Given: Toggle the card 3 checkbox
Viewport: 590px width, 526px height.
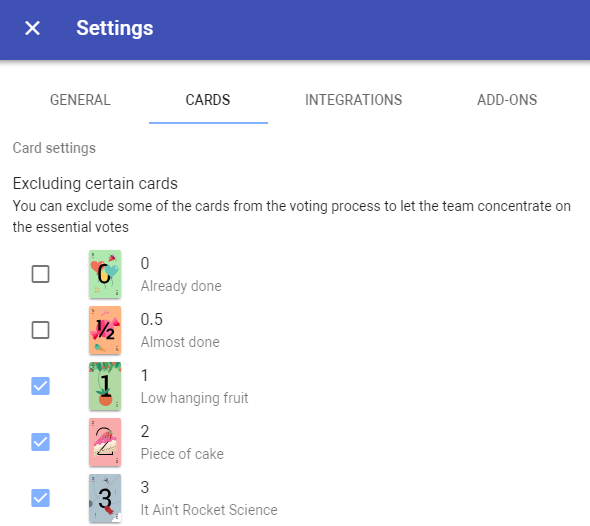Looking at the screenshot, I should pyautogui.click(x=40, y=498).
